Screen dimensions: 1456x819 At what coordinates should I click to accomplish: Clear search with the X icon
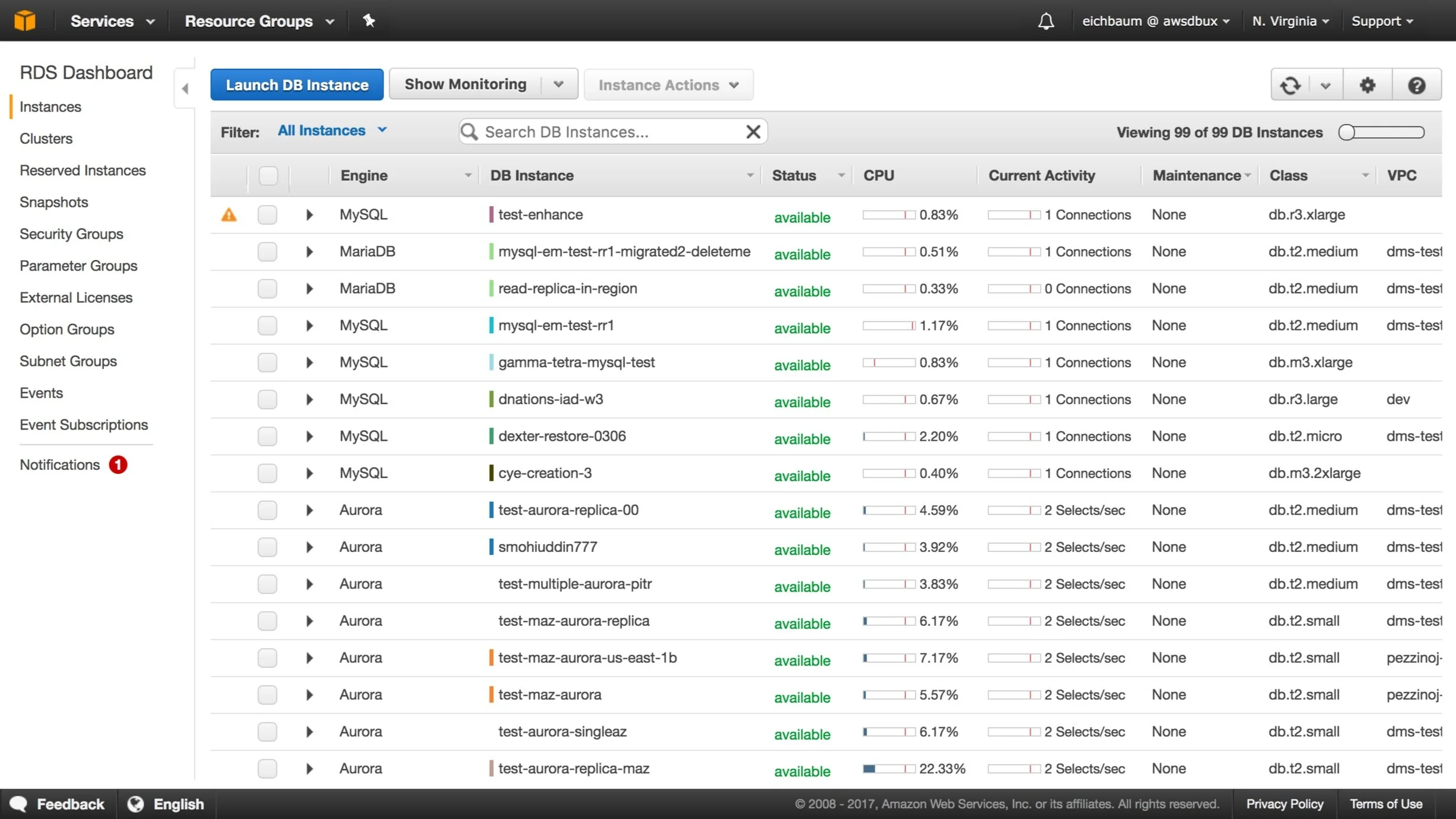[753, 132]
